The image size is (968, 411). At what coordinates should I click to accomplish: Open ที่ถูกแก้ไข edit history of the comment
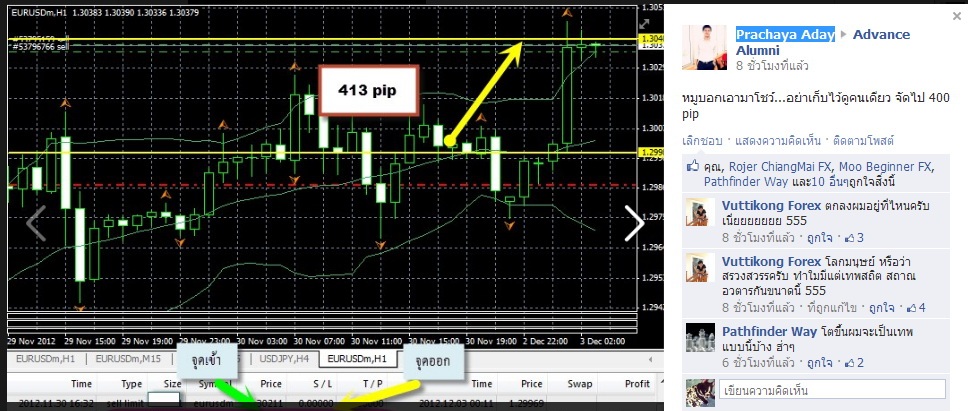click(x=834, y=308)
